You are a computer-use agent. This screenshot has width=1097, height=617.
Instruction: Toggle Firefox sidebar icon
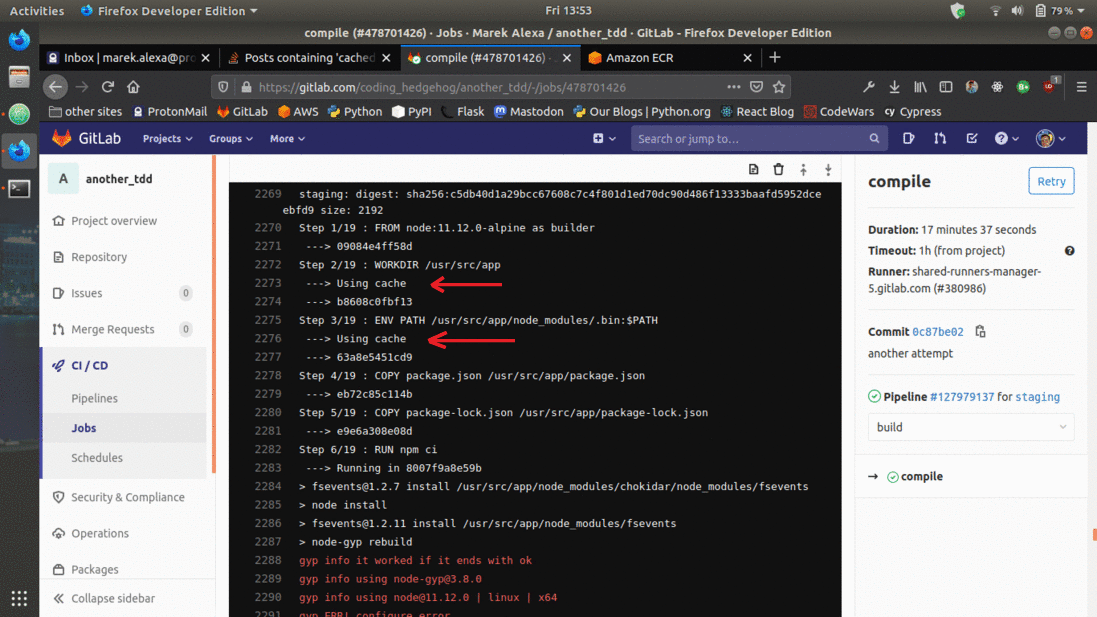pos(946,87)
